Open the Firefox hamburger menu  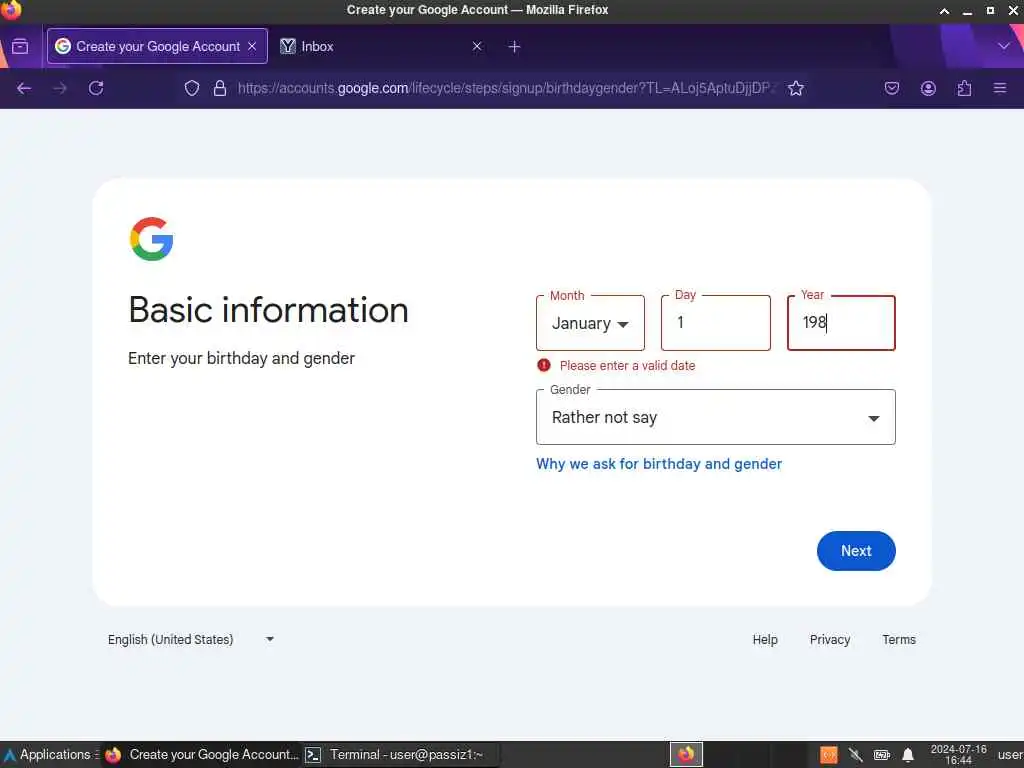coord(1000,88)
